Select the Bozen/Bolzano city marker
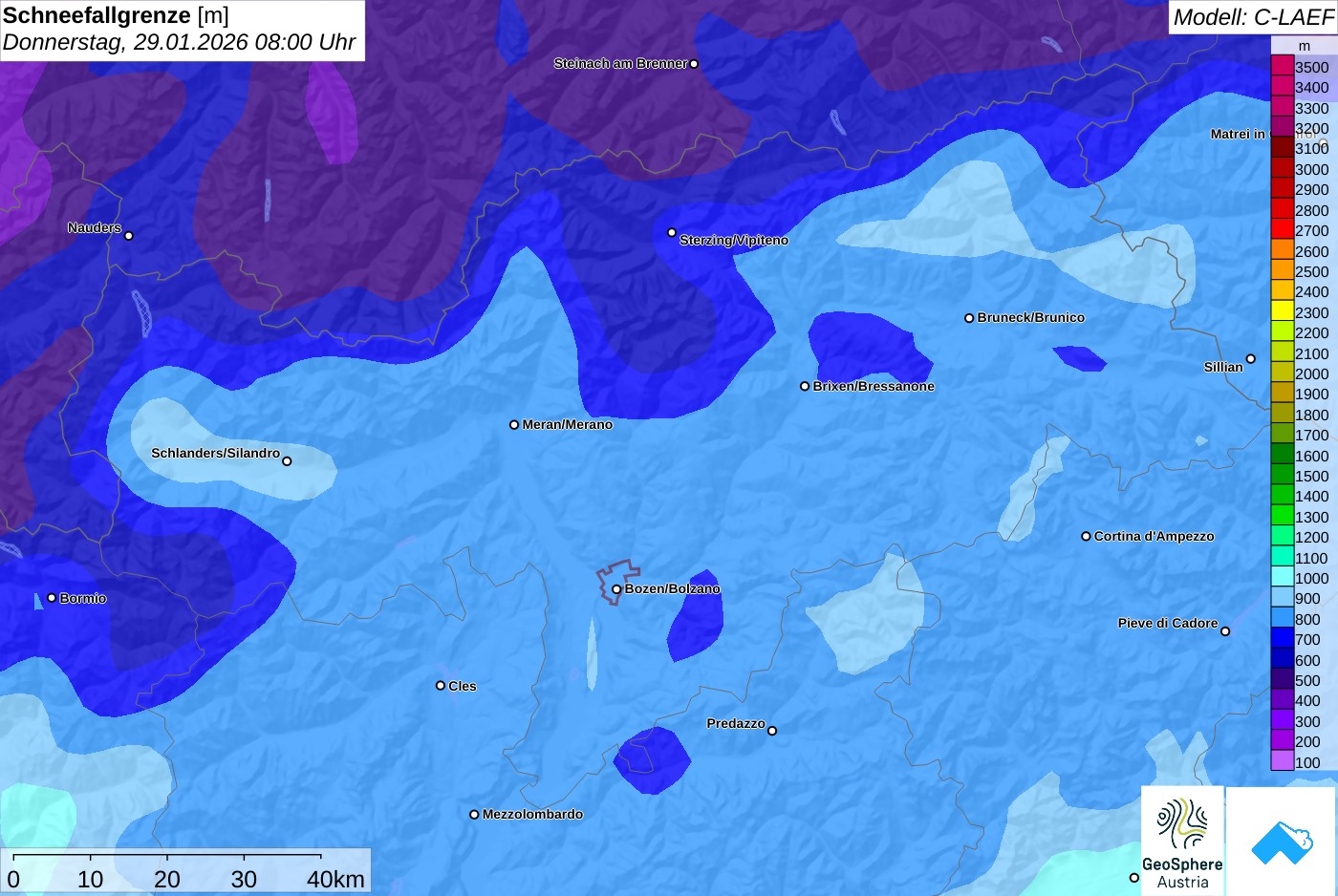Image resolution: width=1338 pixels, height=896 pixels. pyautogui.click(x=616, y=589)
